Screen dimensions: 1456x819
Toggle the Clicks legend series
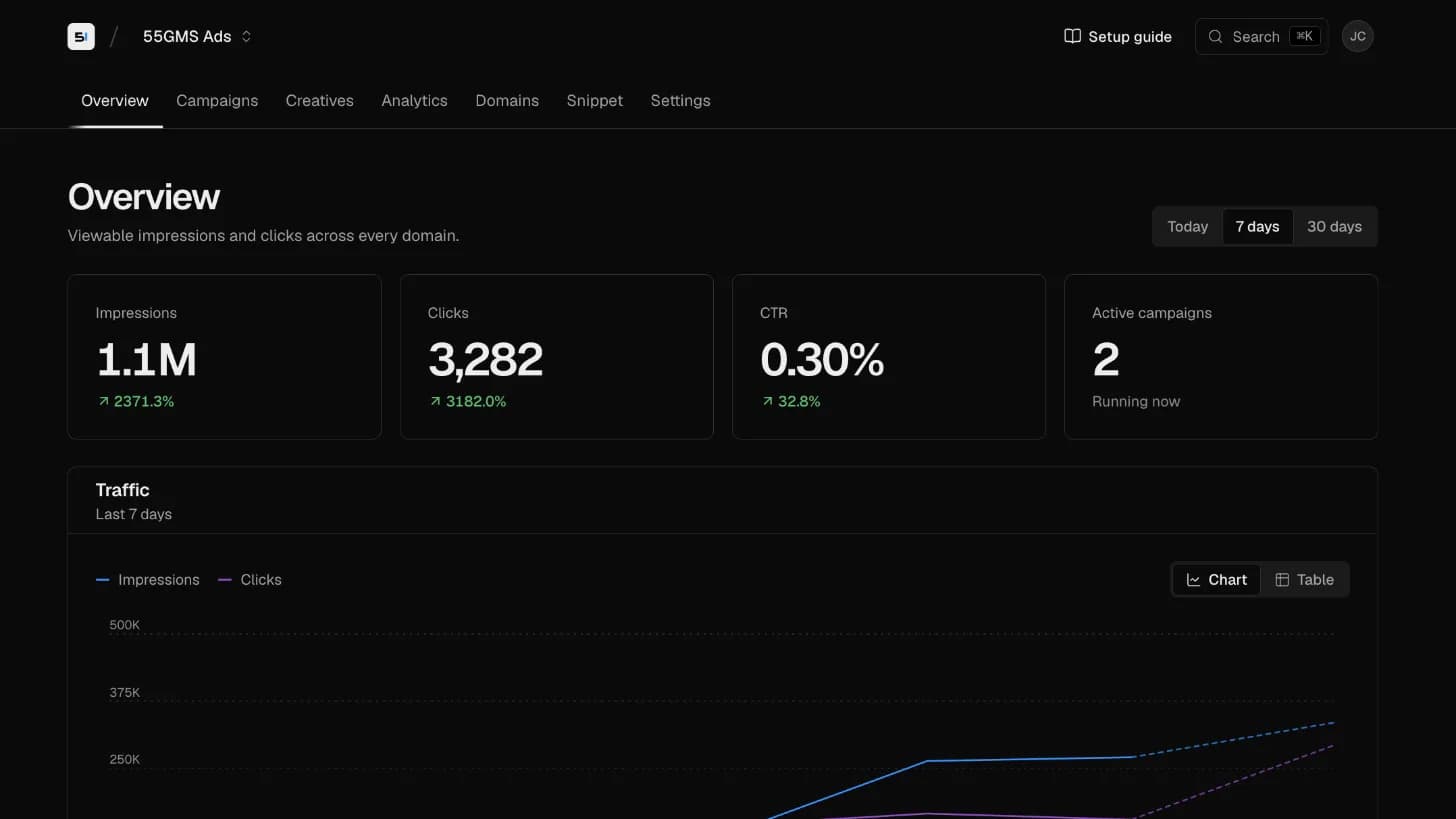(x=250, y=580)
